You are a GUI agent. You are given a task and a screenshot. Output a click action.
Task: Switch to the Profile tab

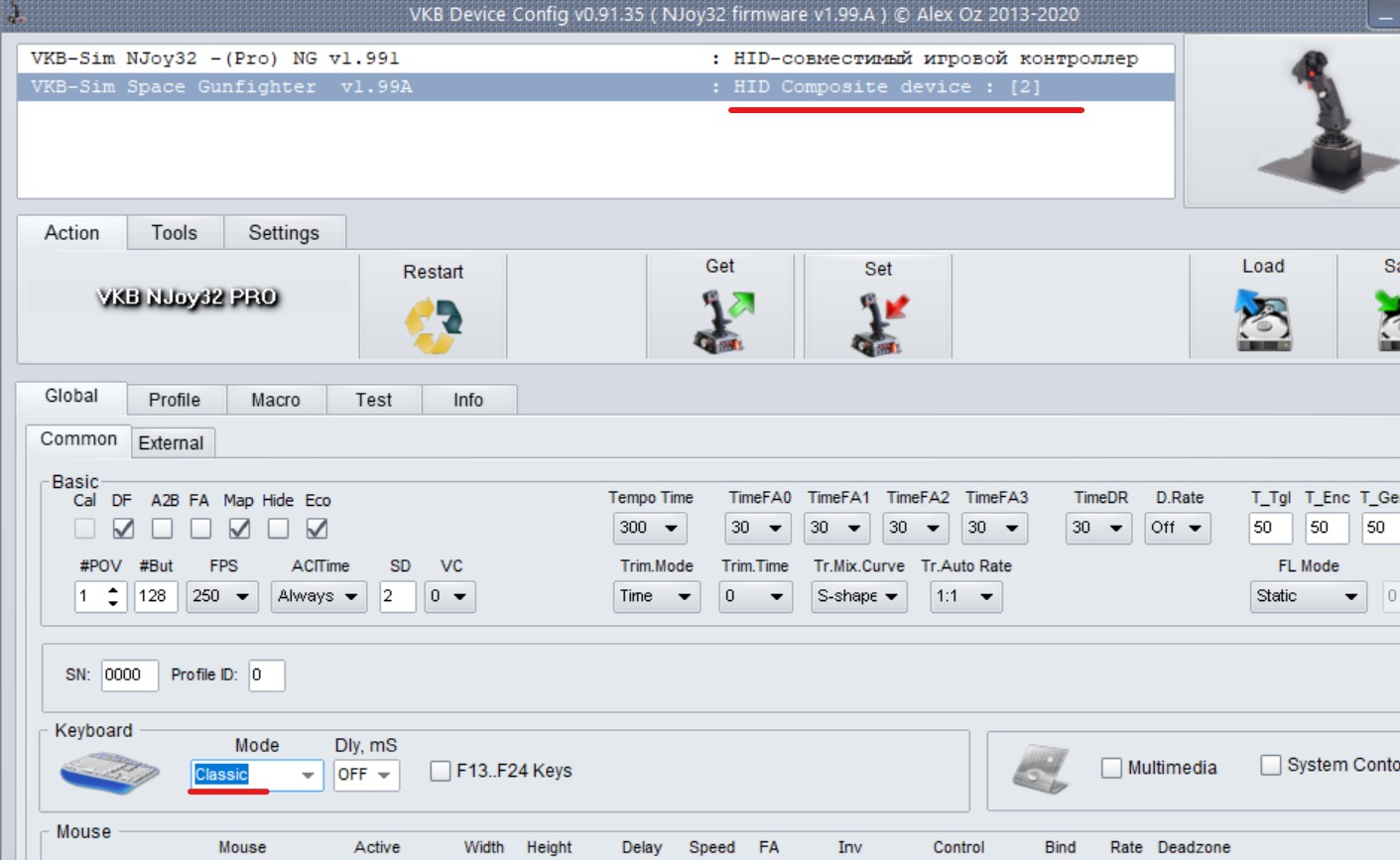175,400
